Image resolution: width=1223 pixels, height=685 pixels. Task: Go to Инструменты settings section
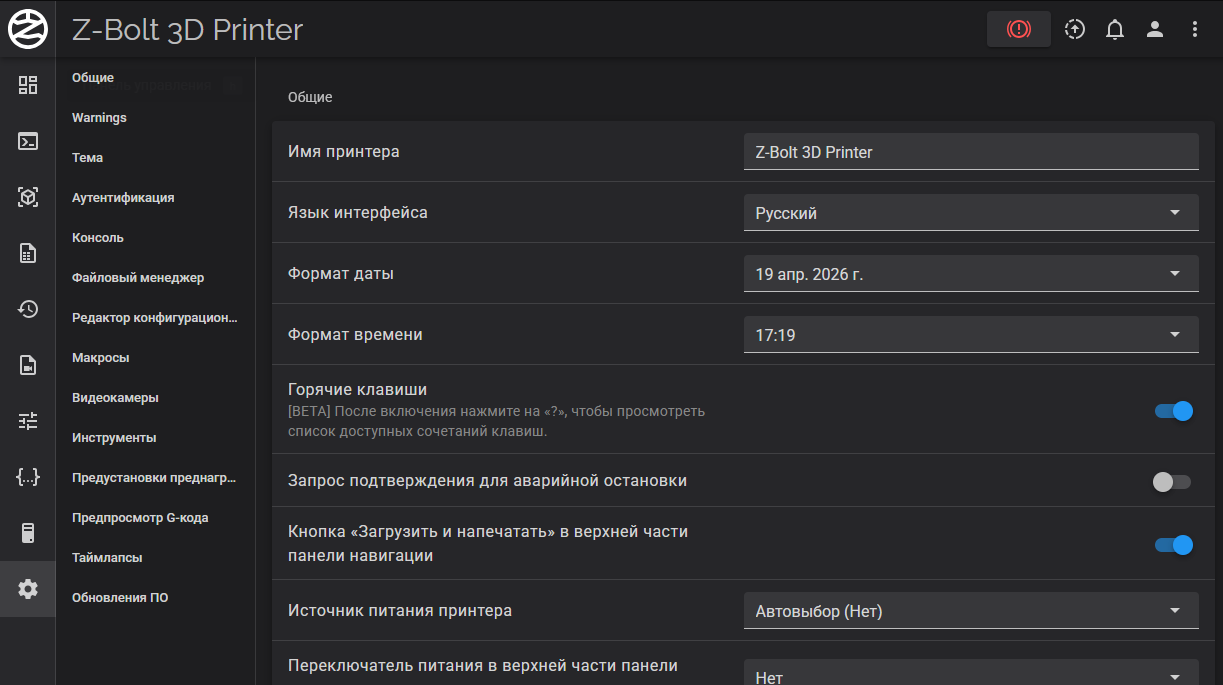coord(114,438)
